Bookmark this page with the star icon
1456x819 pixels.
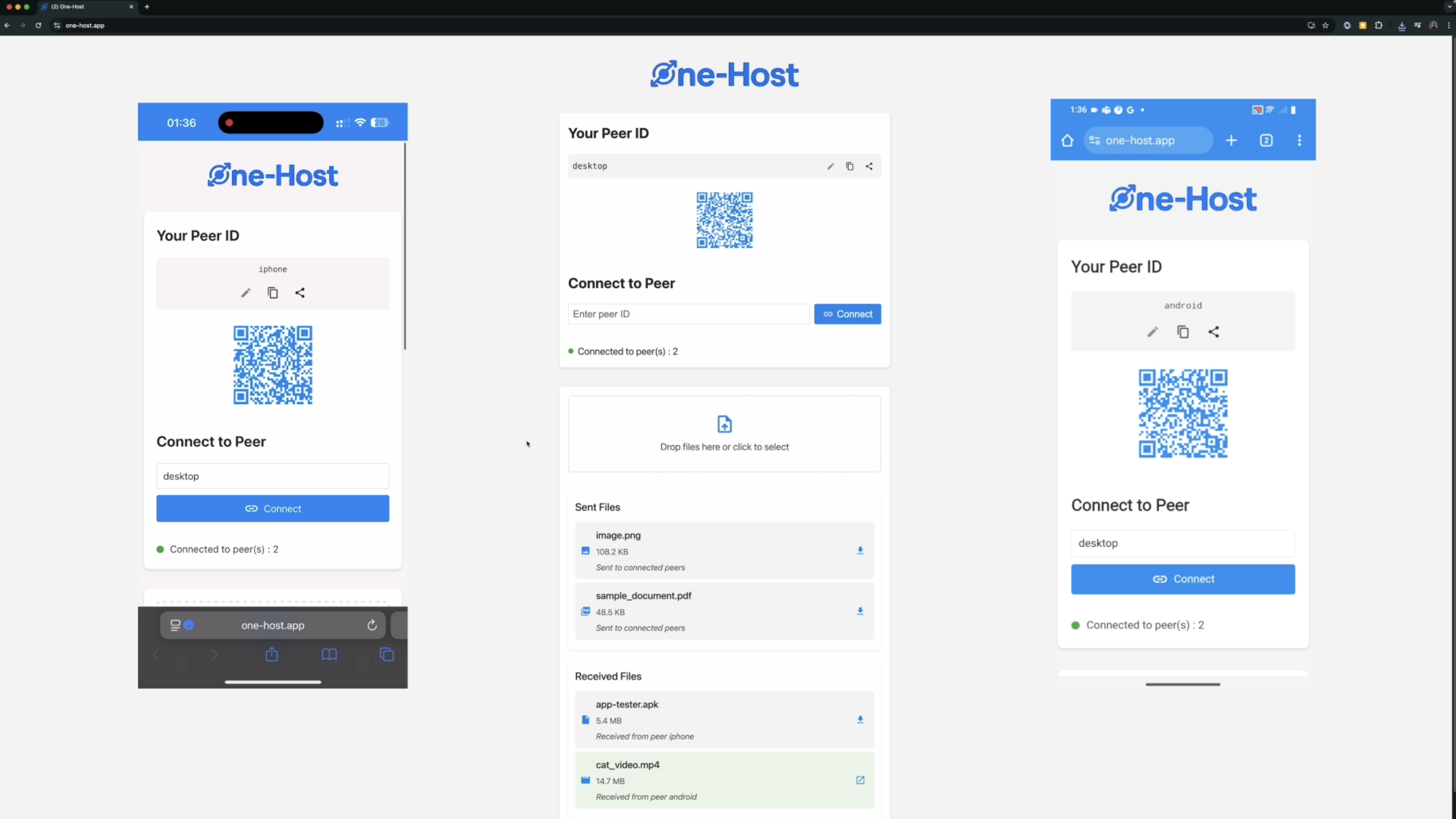coord(1326,25)
